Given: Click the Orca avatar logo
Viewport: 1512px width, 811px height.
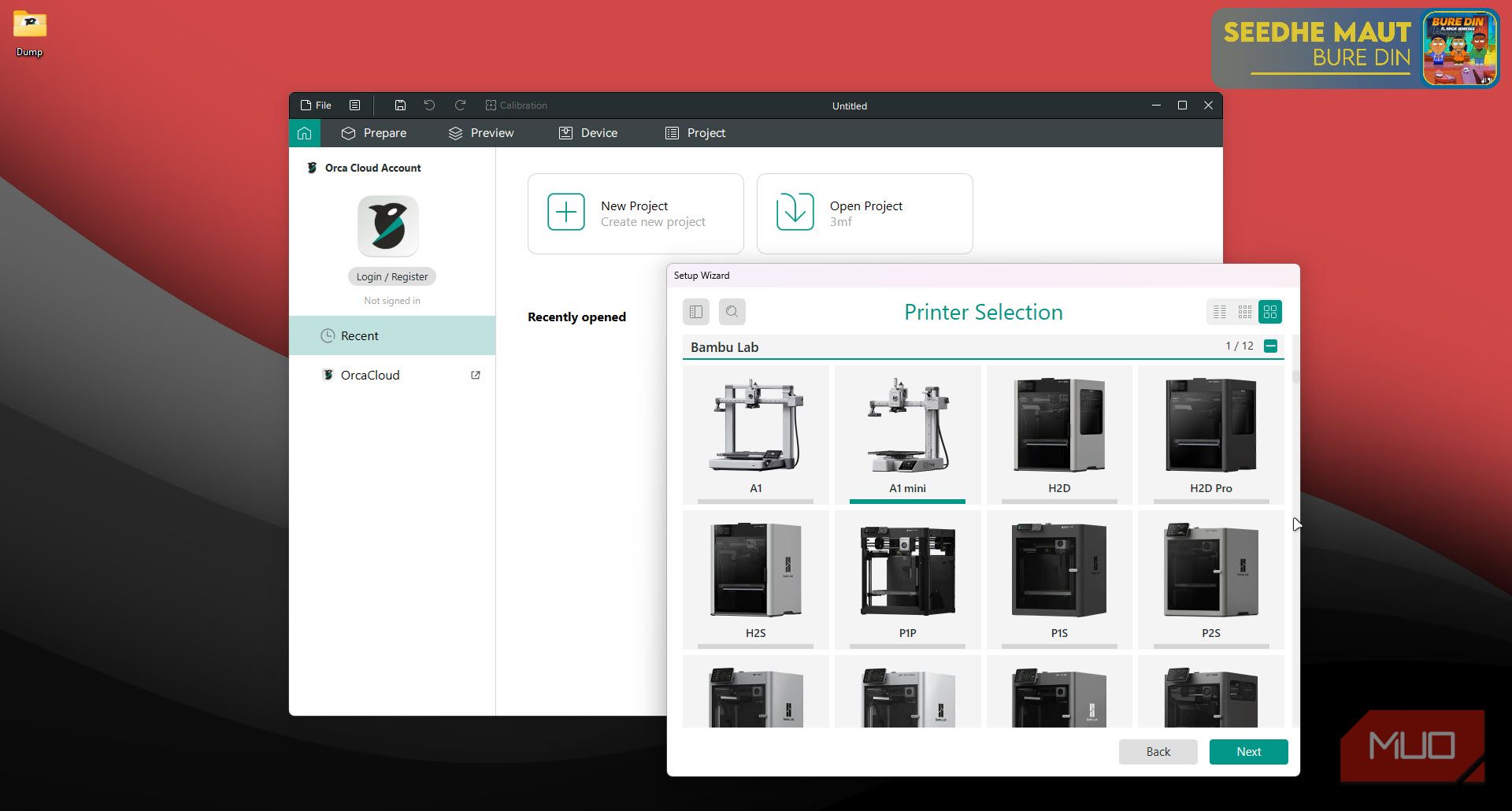Looking at the screenshot, I should (388, 226).
